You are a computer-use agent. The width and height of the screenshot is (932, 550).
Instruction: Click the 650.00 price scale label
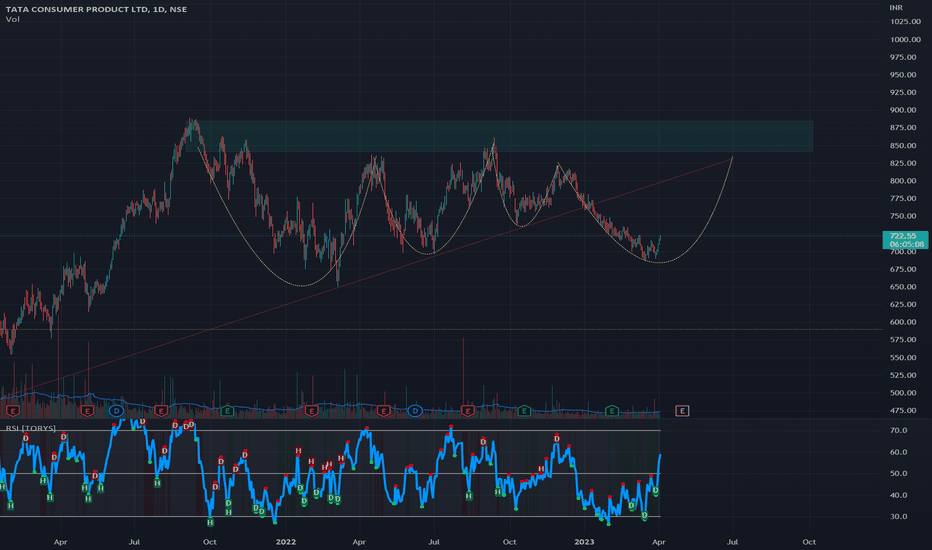903,287
